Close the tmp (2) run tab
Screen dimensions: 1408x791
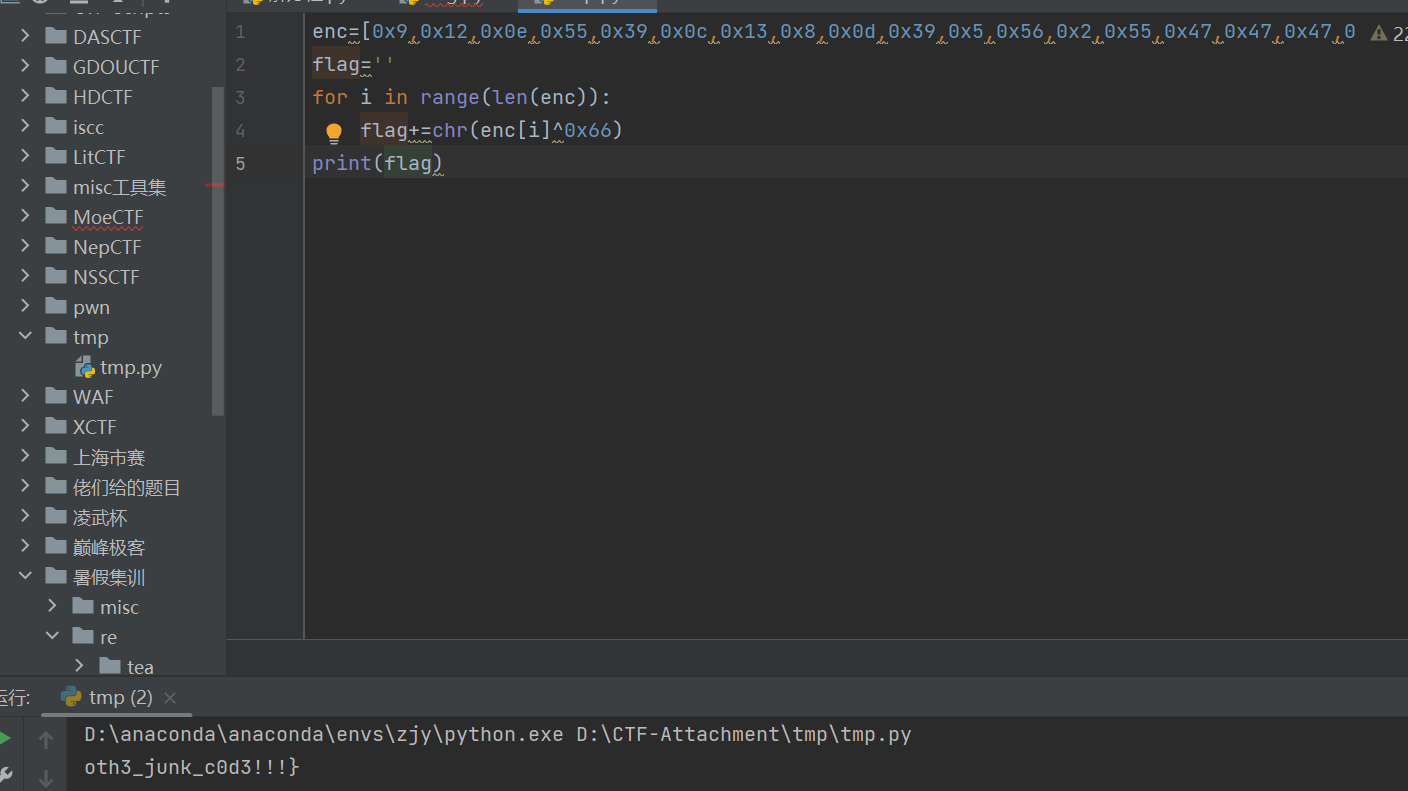point(170,698)
